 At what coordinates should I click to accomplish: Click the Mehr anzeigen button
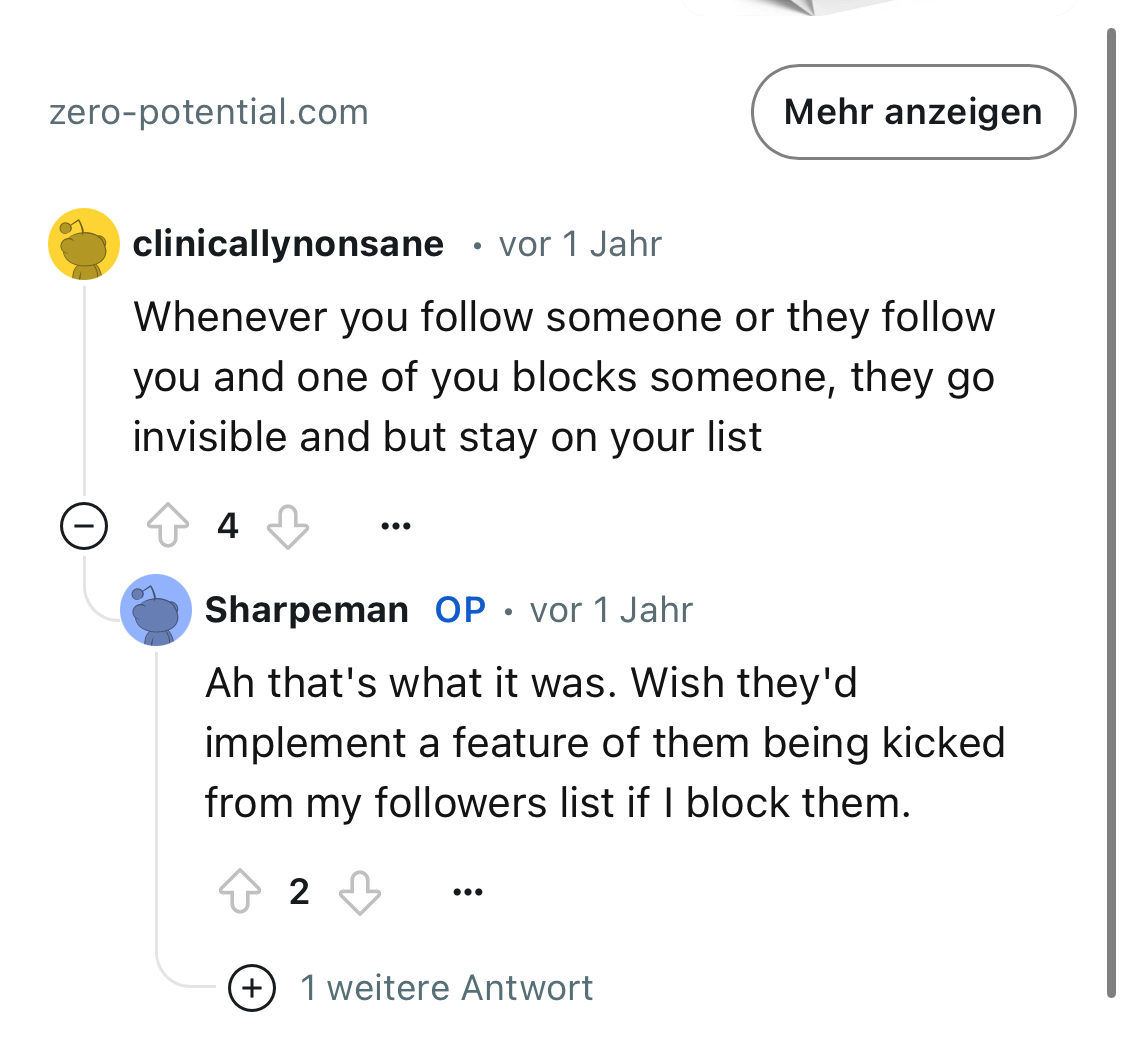click(913, 112)
